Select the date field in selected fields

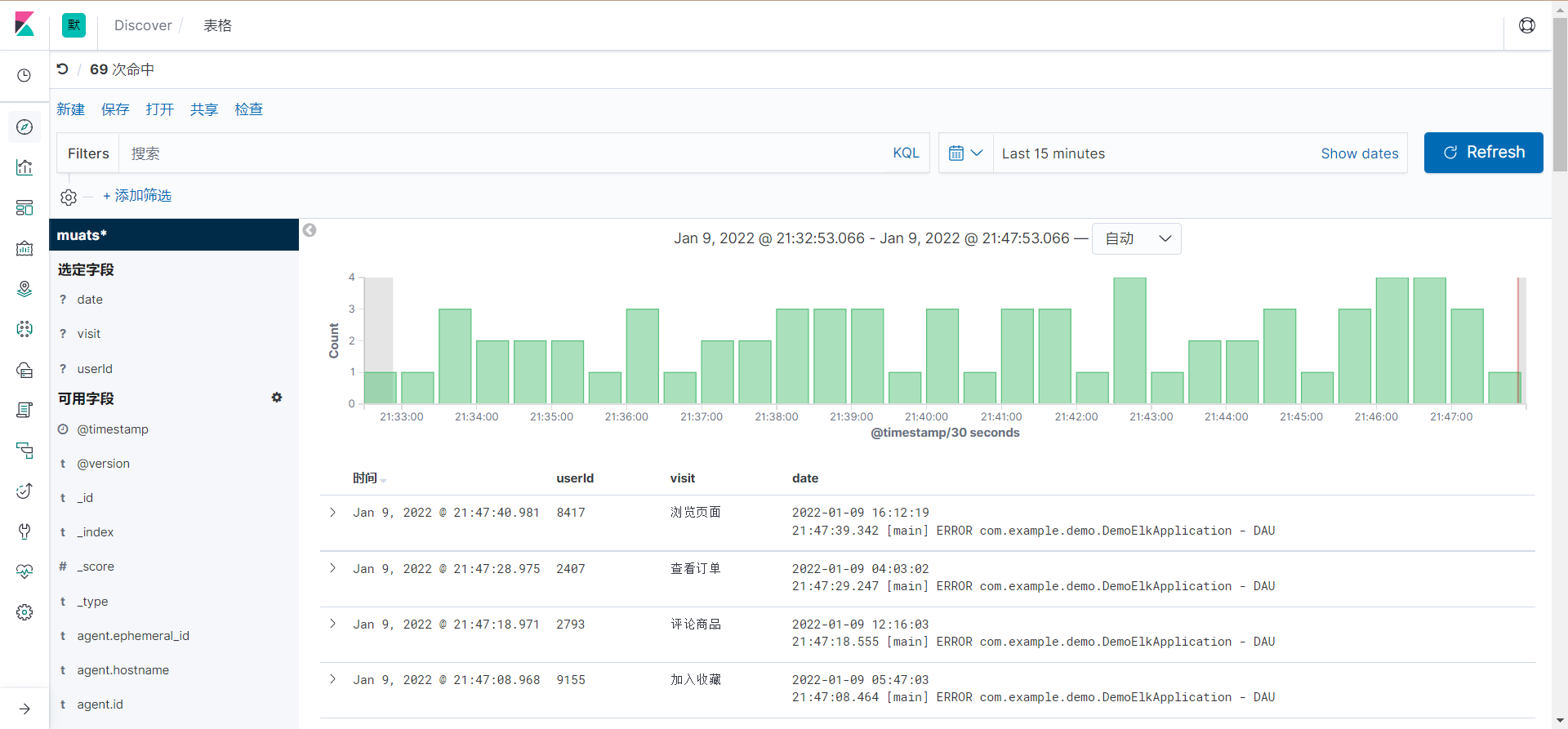(90, 300)
